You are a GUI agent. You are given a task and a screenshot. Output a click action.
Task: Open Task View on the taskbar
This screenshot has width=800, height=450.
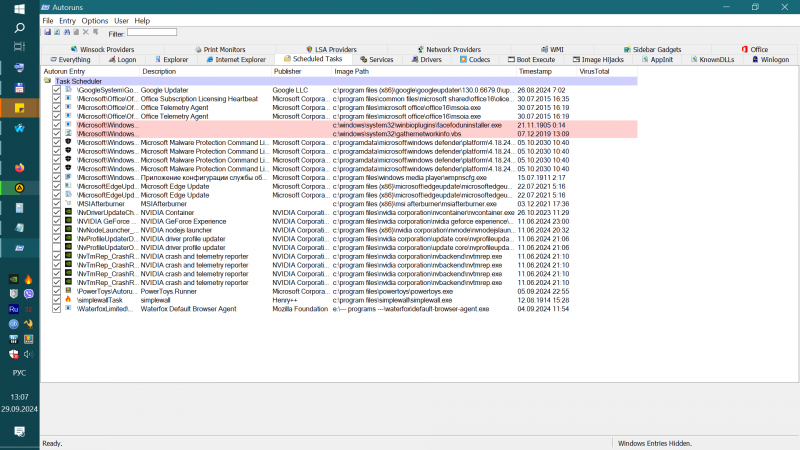point(19,46)
